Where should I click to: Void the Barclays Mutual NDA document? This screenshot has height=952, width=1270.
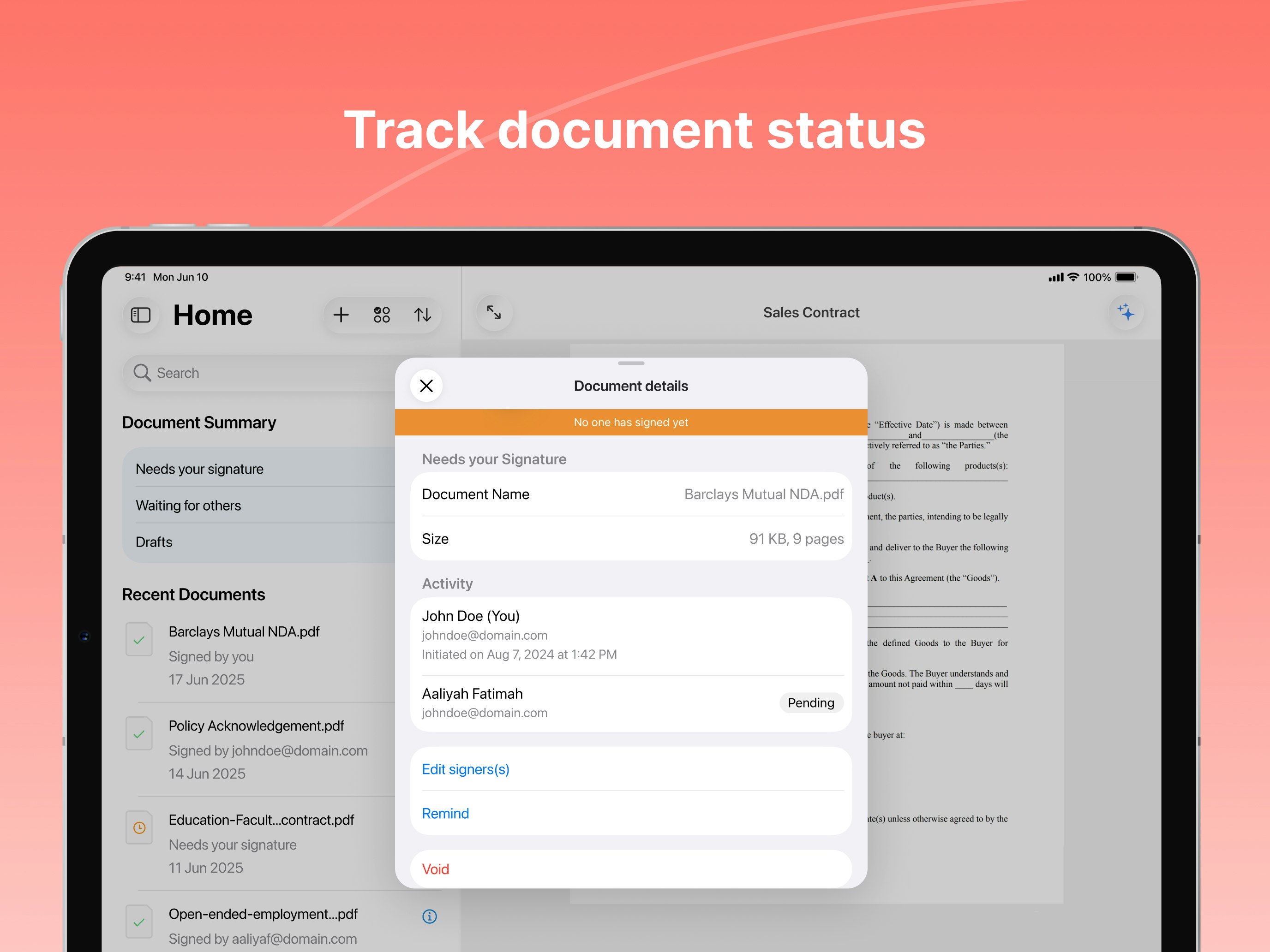(x=436, y=868)
